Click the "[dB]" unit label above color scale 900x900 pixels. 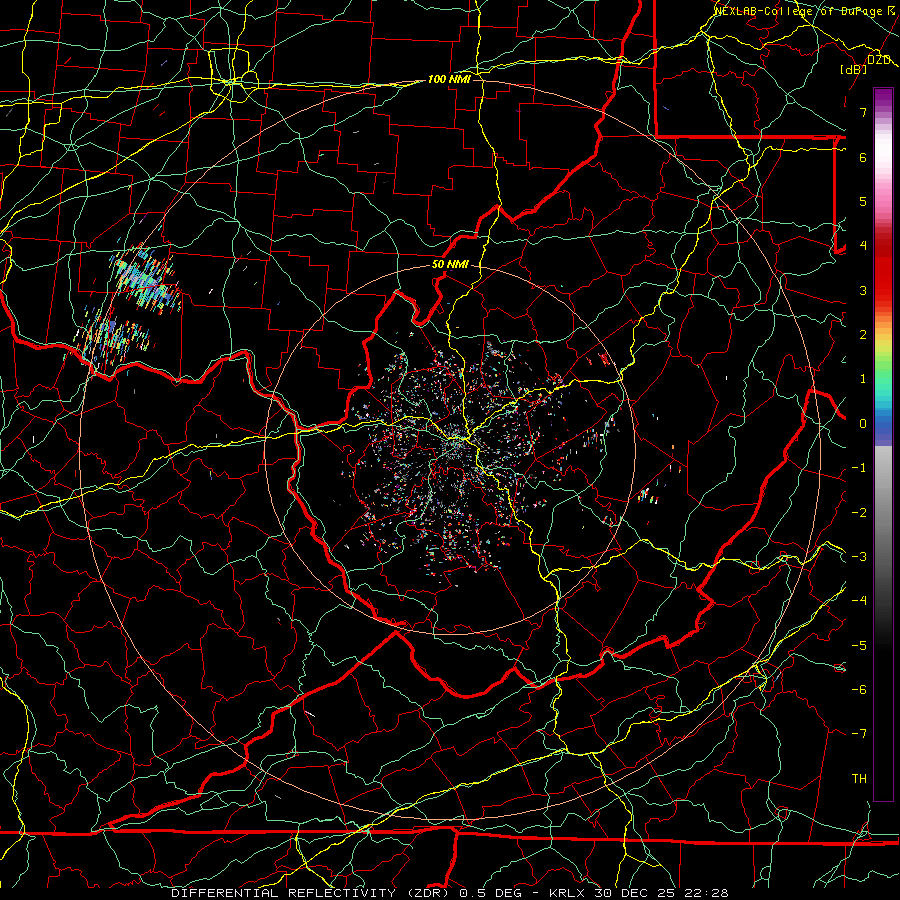coord(854,69)
